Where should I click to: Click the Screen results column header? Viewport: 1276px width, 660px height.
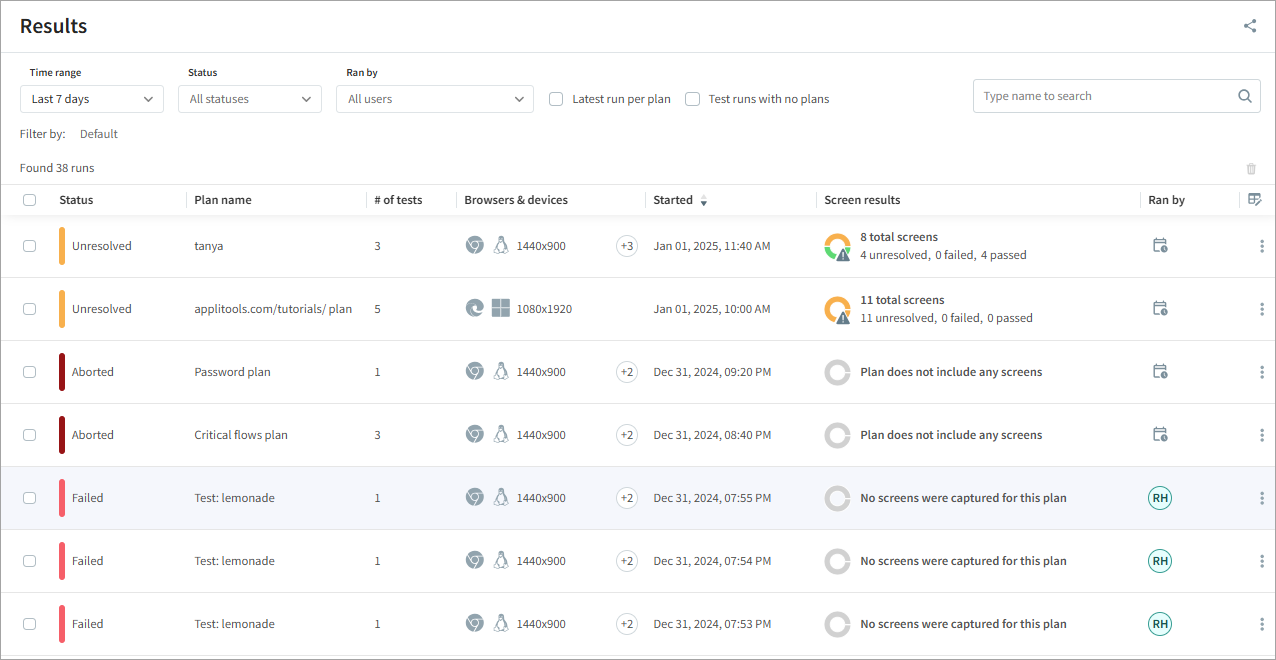pos(862,200)
